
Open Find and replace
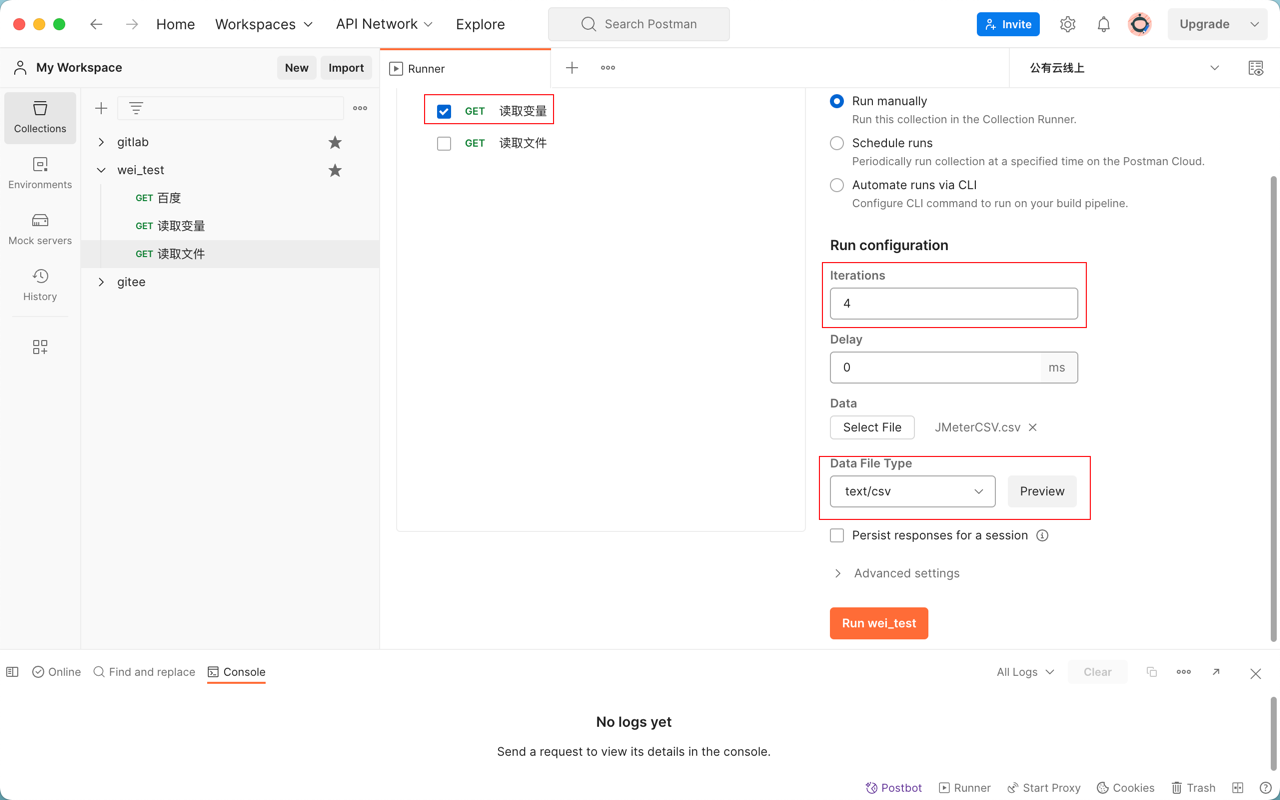tap(144, 672)
